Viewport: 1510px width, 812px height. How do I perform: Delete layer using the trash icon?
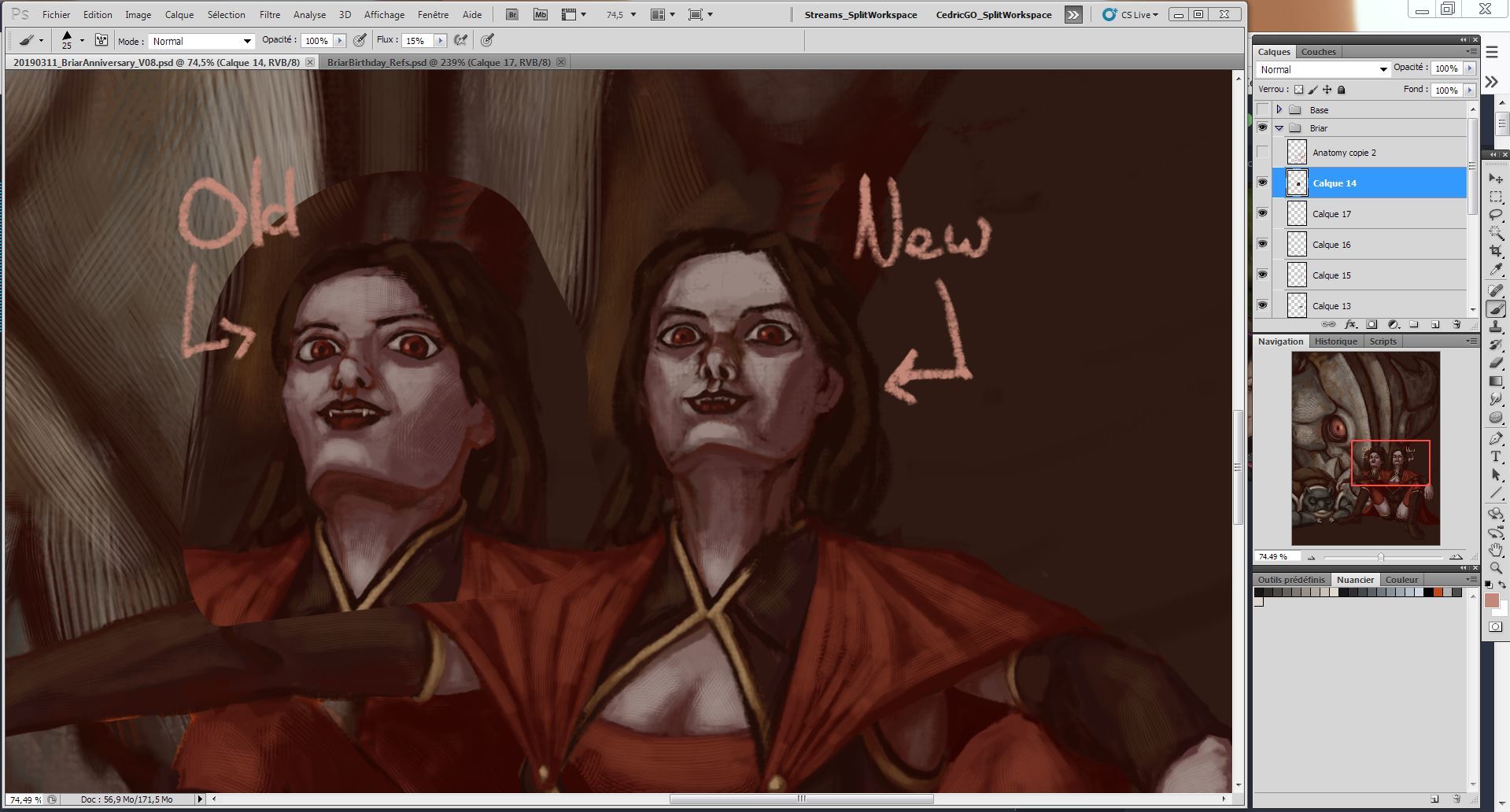1456,324
